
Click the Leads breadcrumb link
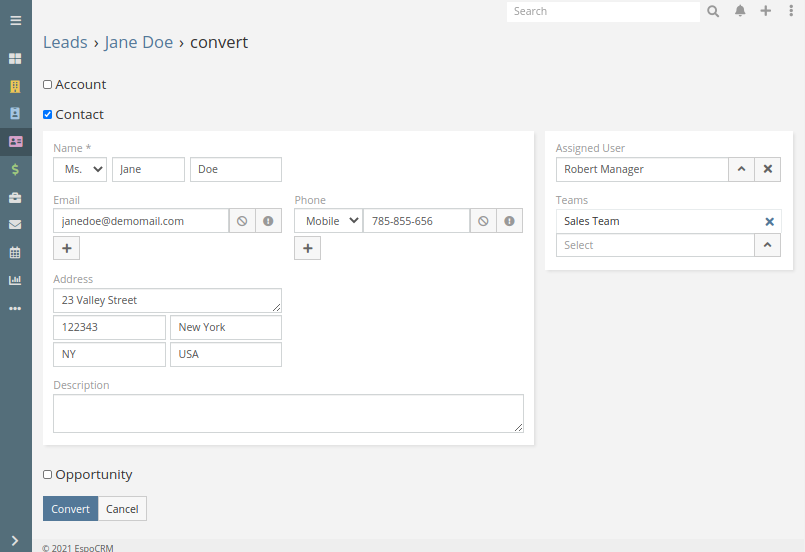click(x=65, y=42)
